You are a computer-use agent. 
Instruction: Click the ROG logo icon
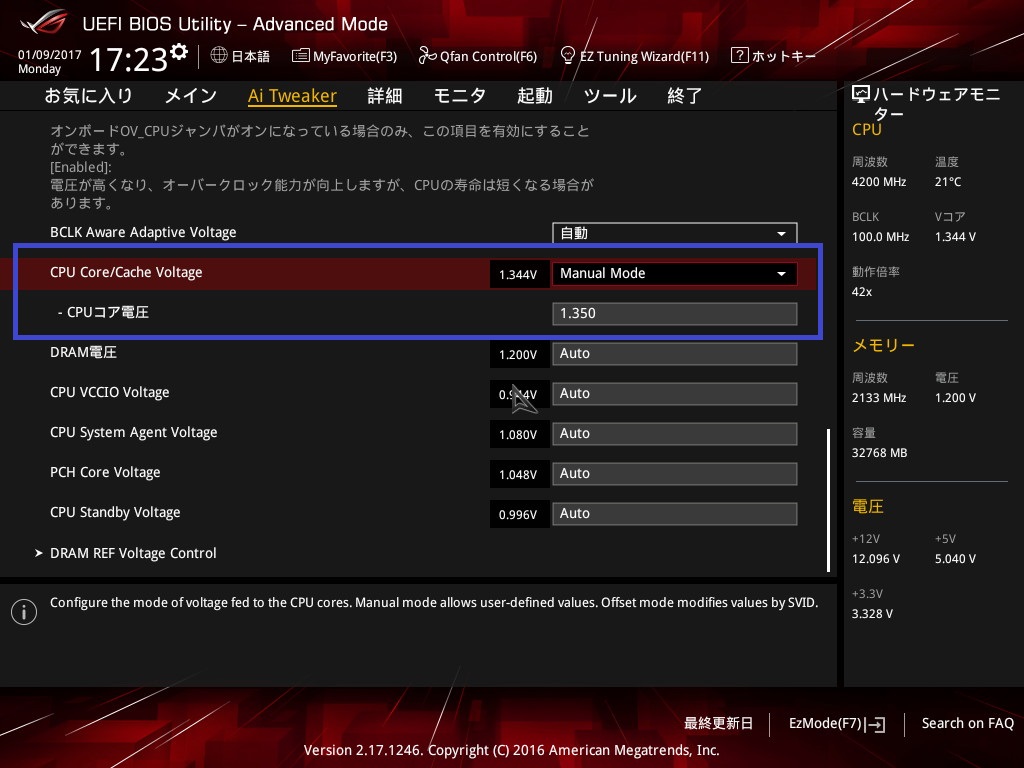click(x=43, y=24)
